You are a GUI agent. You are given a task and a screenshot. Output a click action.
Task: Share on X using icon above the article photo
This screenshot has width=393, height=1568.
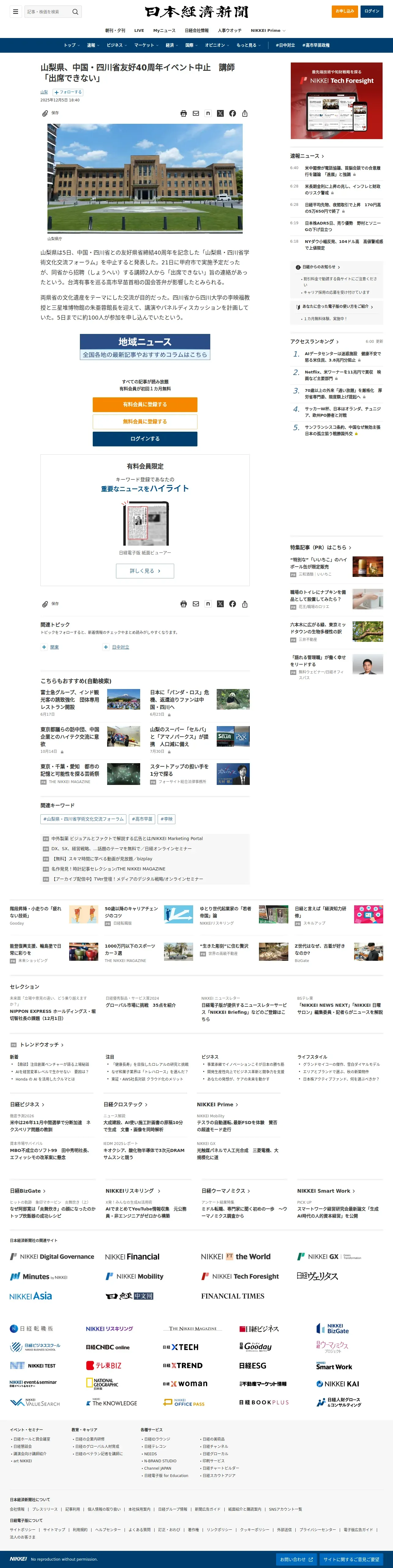[220, 113]
